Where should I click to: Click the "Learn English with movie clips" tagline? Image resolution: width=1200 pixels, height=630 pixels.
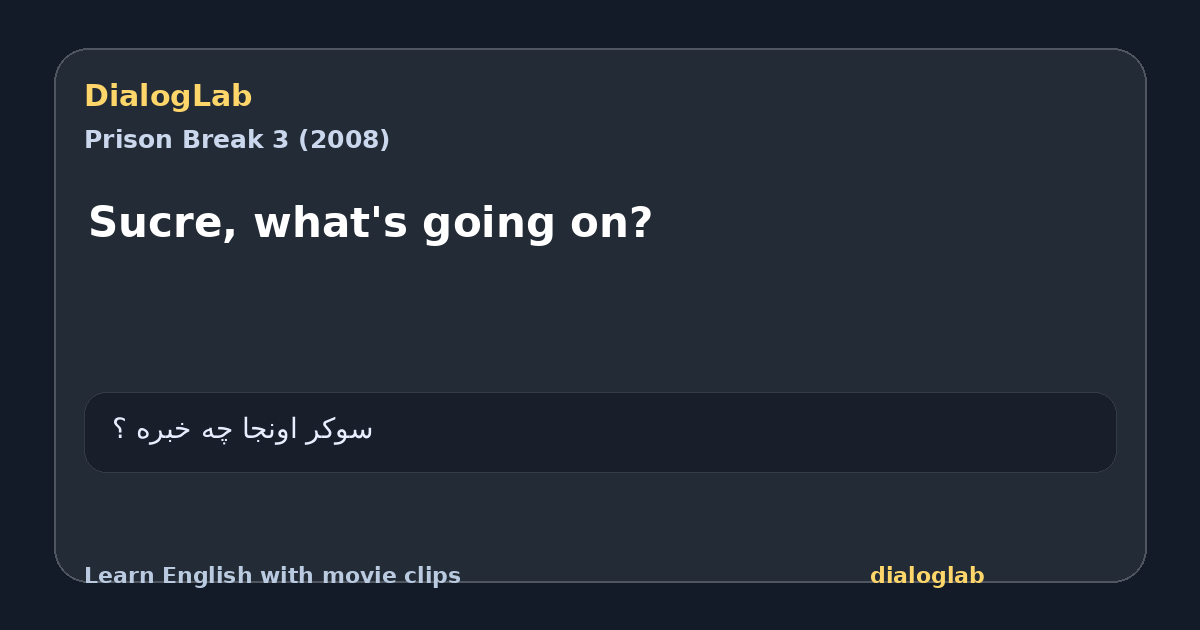(272, 576)
